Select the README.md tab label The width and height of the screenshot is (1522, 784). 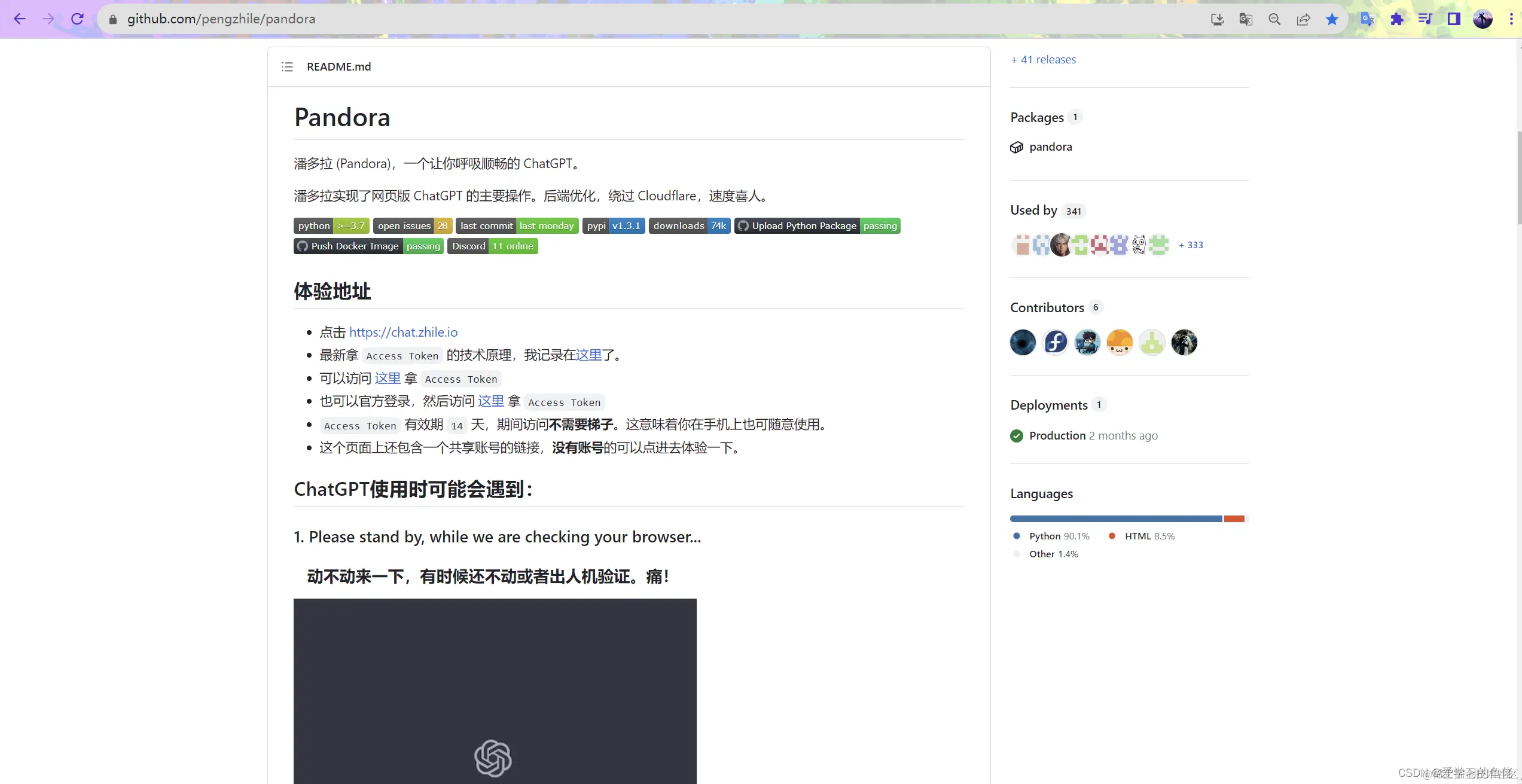(x=338, y=66)
